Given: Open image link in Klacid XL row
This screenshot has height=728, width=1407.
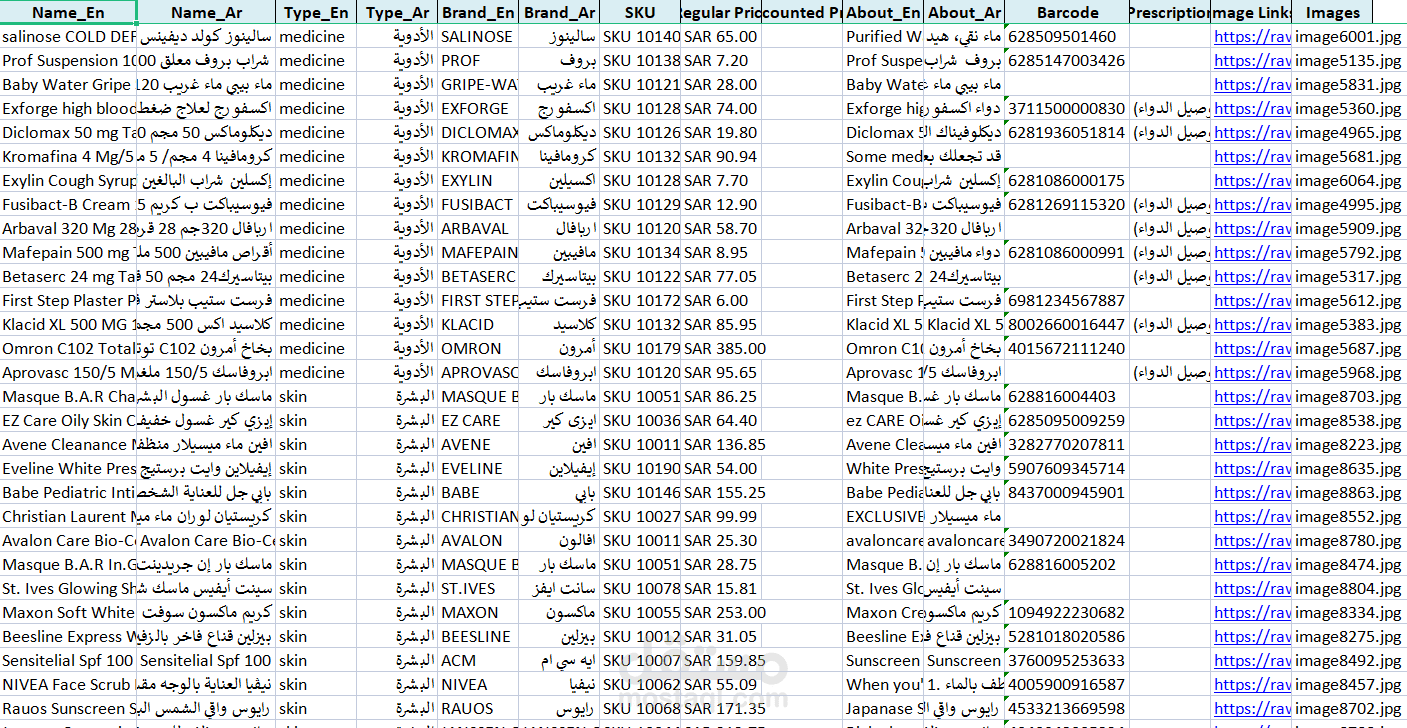Looking at the screenshot, I should [x=1252, y=325].
